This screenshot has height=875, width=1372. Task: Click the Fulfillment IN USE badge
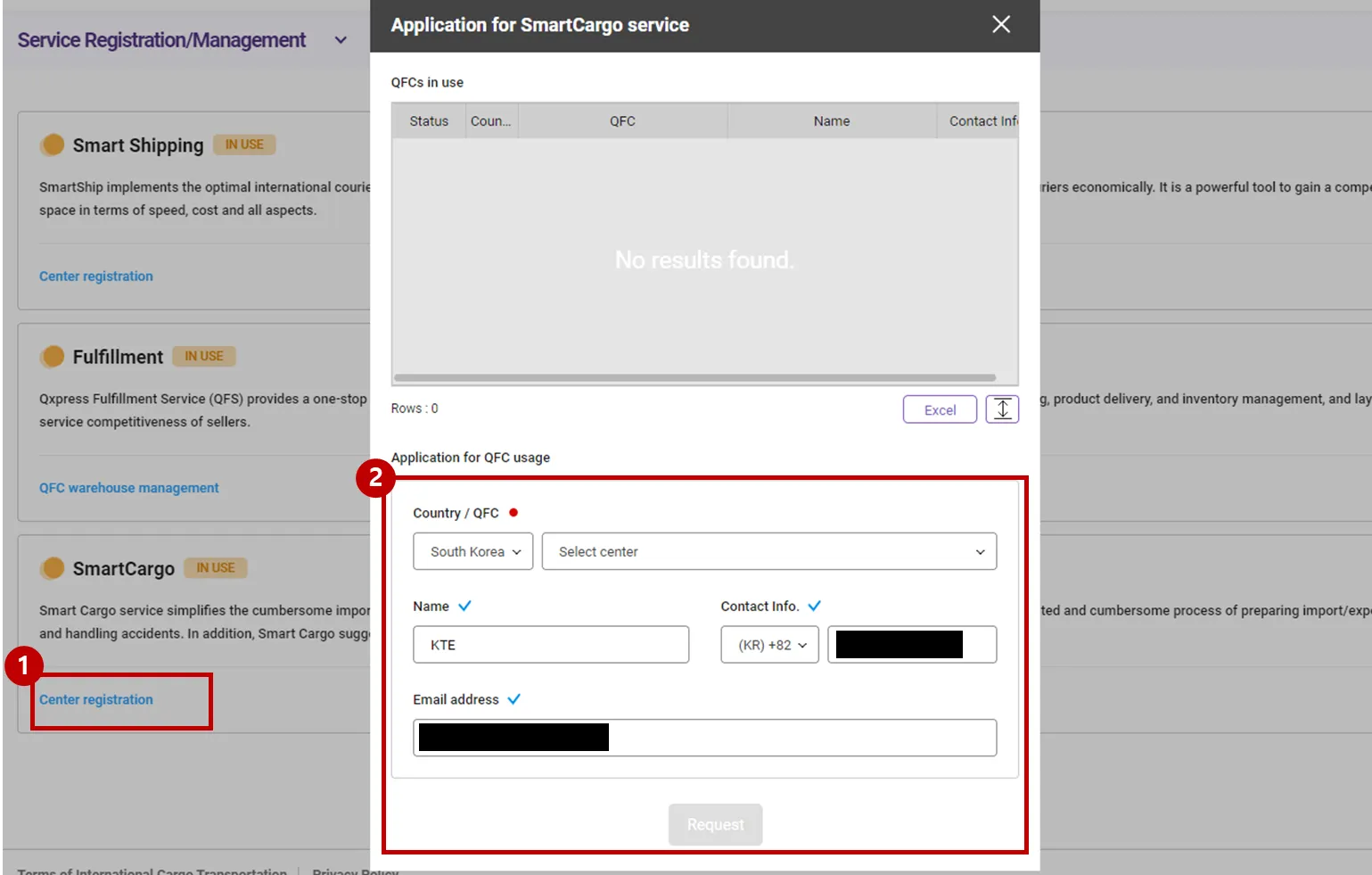pos(204,357)
